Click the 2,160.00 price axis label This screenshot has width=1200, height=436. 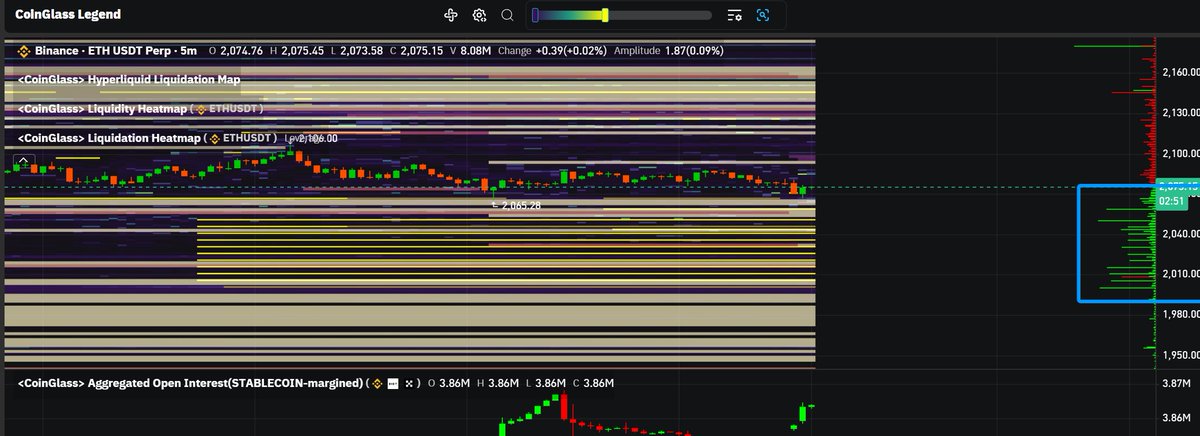pos(1181,72)
